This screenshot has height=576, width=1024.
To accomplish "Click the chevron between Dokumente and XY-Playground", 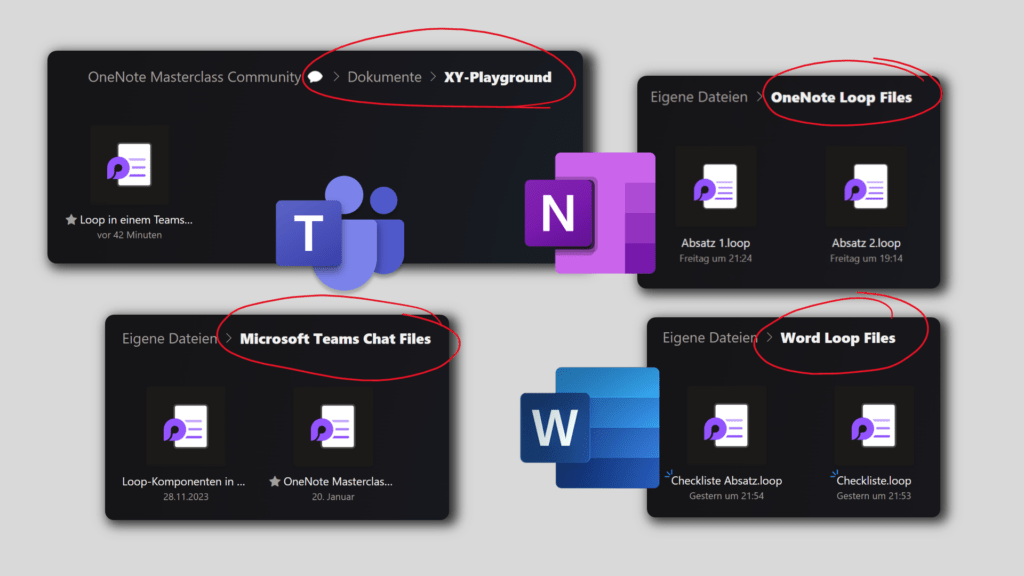I will (433, 77).
